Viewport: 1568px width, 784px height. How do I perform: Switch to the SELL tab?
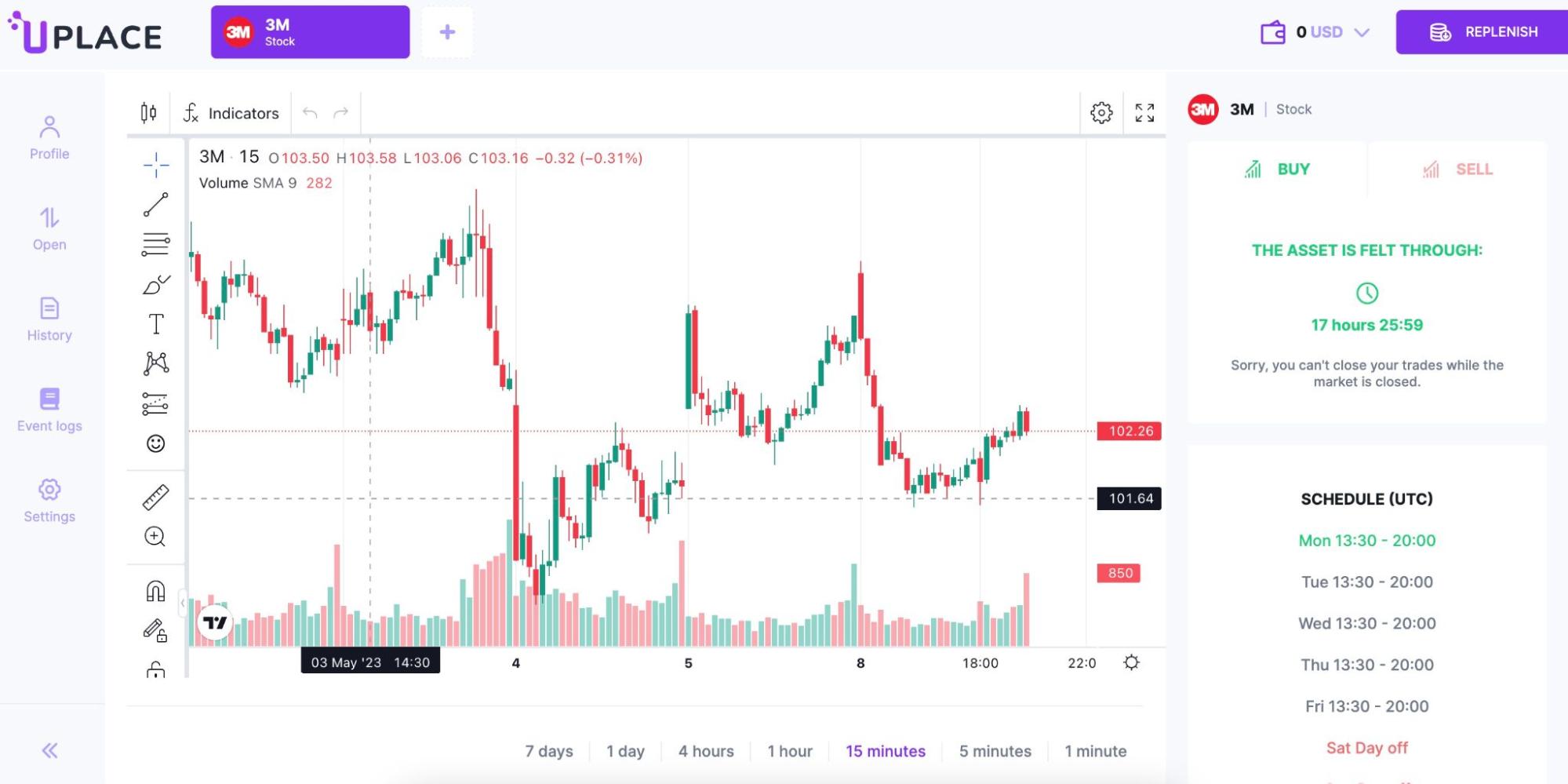1457,169
